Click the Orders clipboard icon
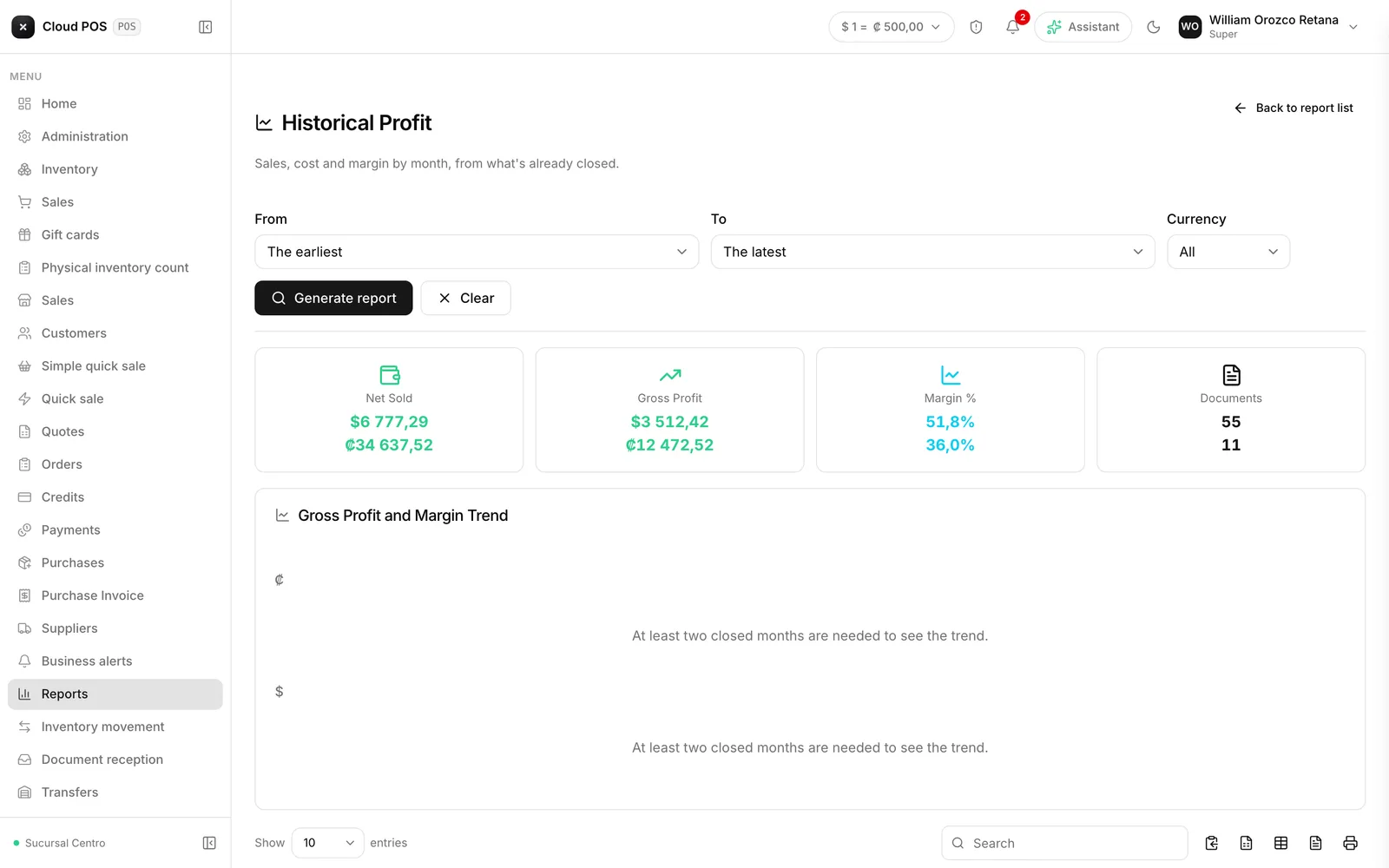 coord(24,464)
